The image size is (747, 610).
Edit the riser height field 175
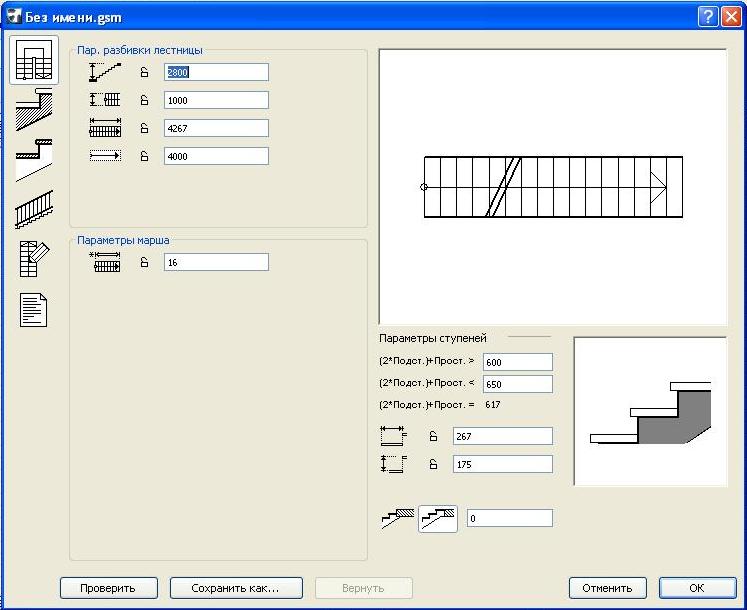pyautogui.click(x=503, y=464)
